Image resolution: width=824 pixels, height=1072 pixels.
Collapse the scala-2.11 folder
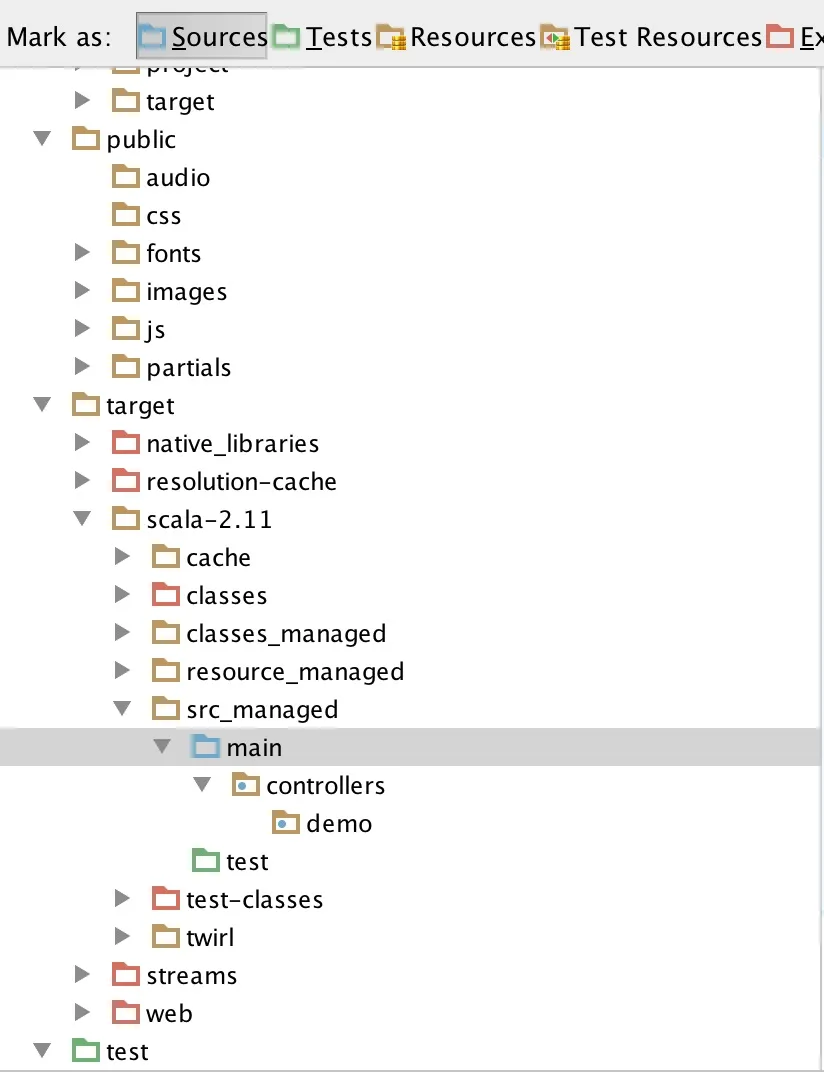82,519
